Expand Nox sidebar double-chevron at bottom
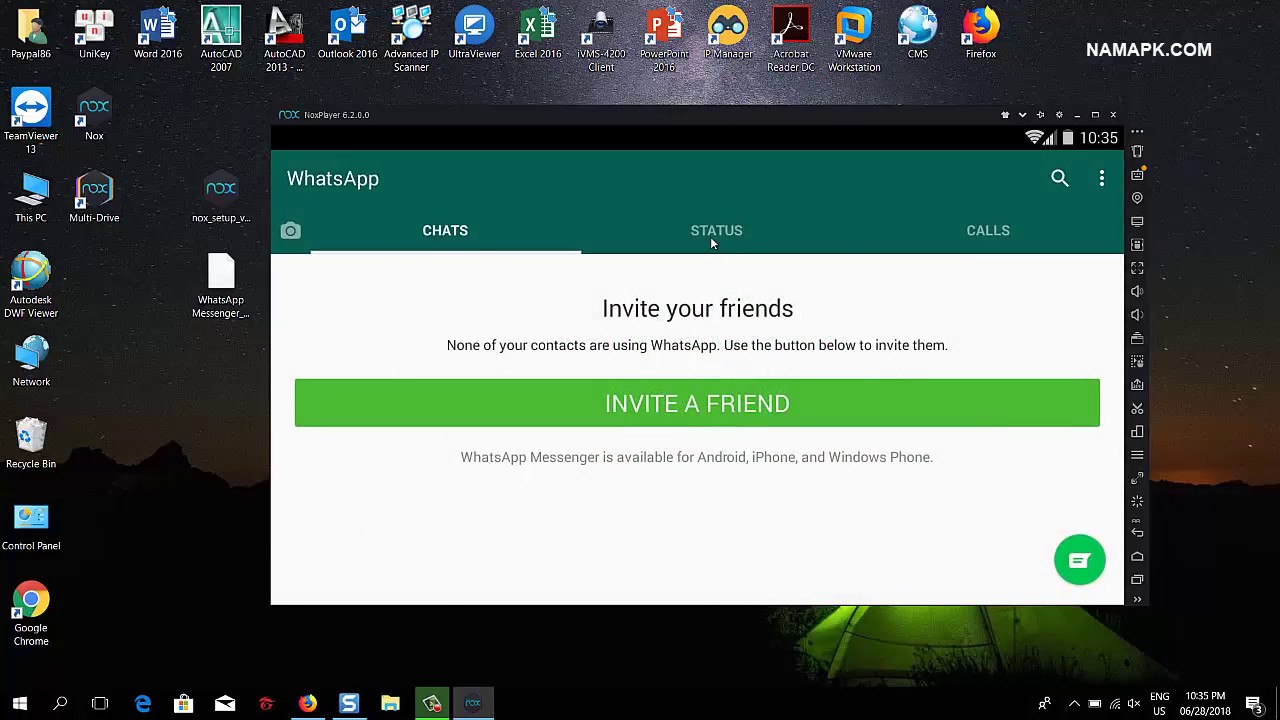 pyautogui.click(x=1137, y=599)
